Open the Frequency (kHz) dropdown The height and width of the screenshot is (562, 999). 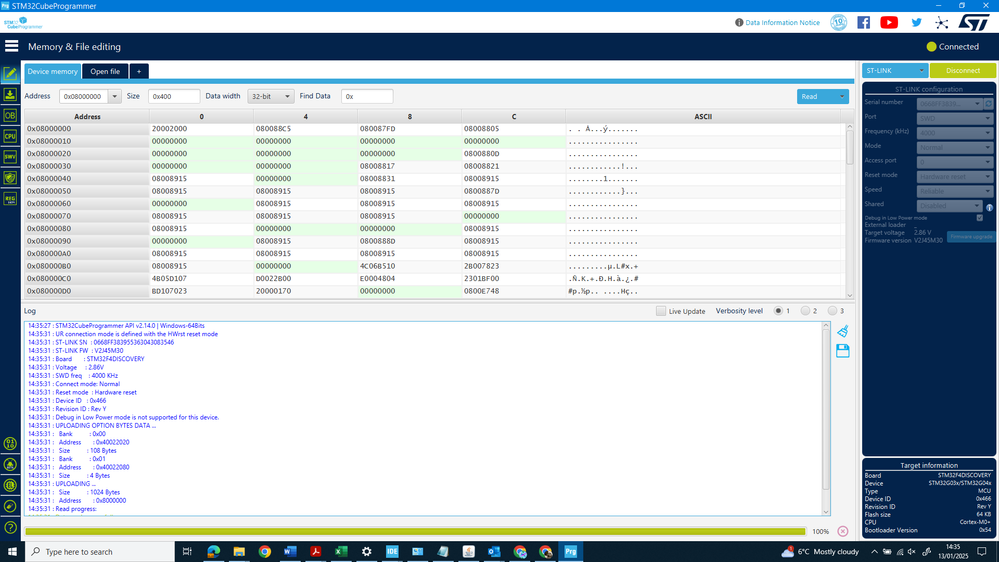point(954,133)
